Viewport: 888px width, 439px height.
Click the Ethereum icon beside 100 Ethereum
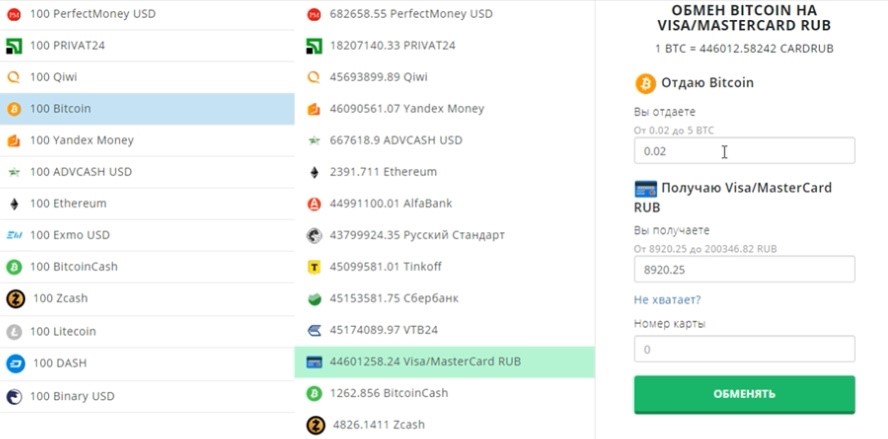click(14, 204)
